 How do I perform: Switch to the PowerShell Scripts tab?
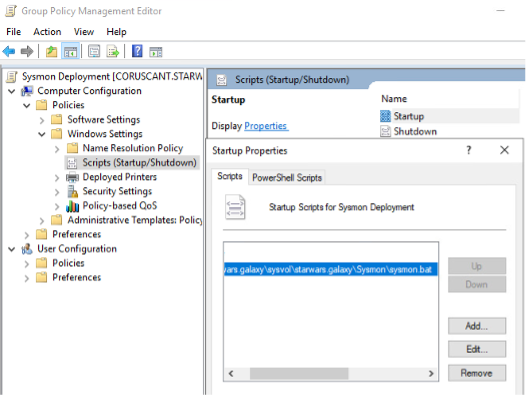click(287, 178)
